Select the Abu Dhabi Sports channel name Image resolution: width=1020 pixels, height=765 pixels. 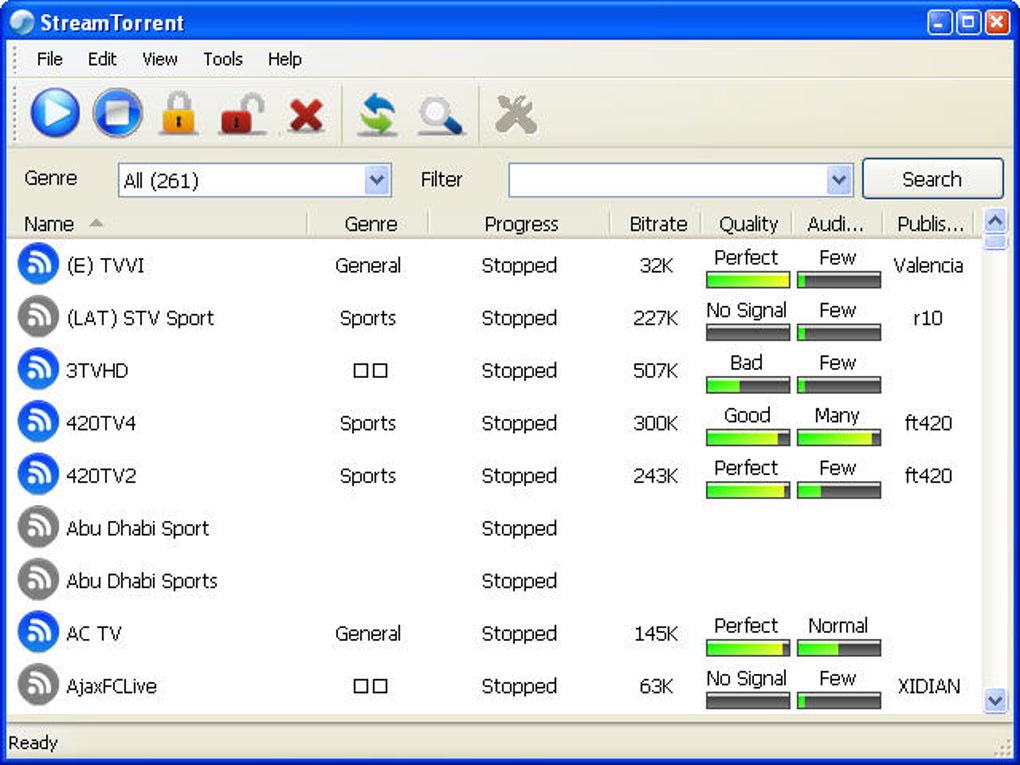click(142, 581)
